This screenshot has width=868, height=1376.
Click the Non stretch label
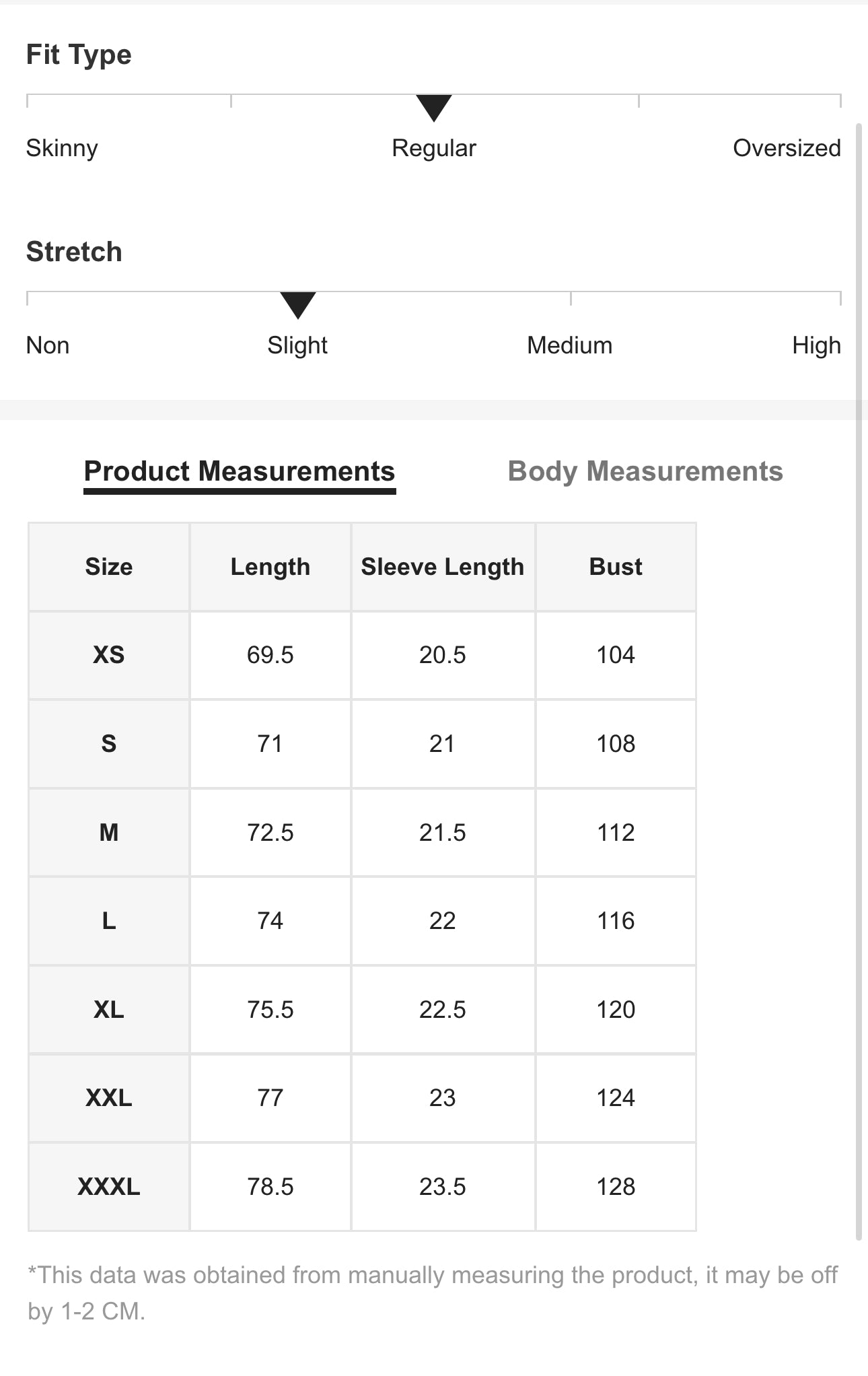click(x=48, y=345)
